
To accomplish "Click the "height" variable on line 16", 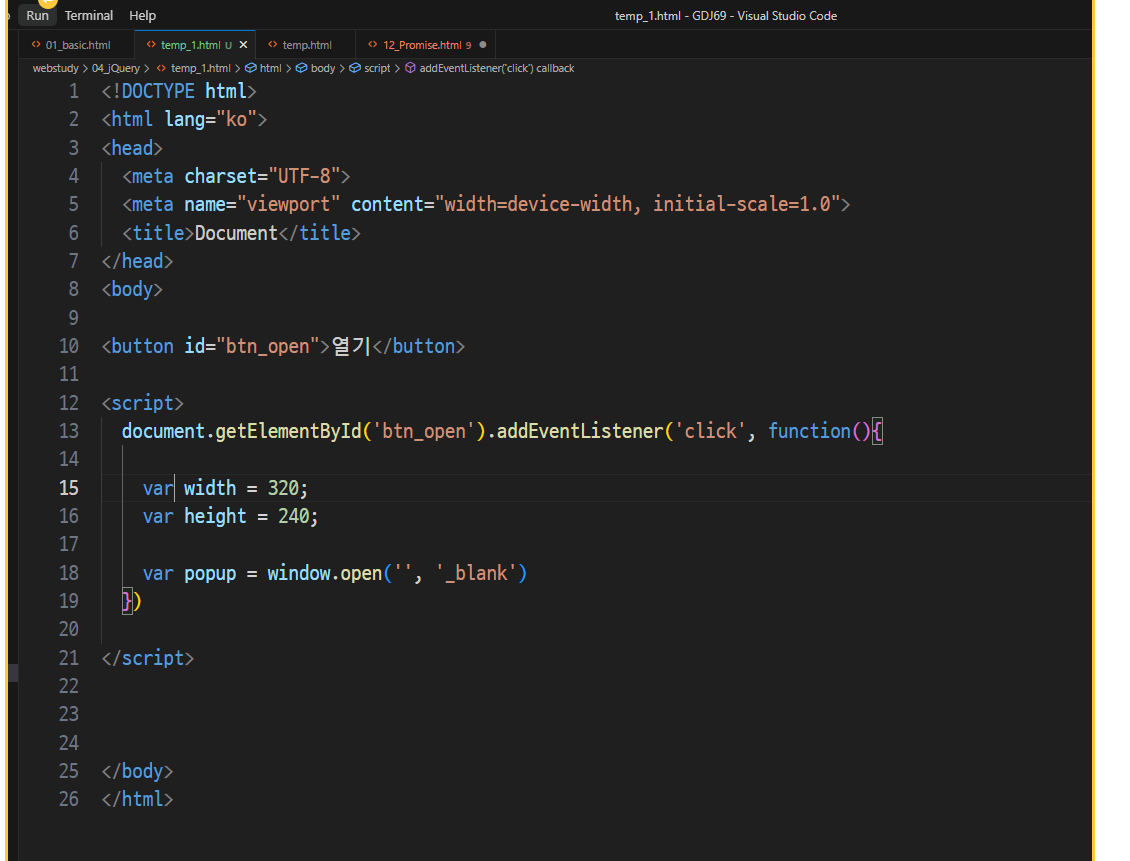I will point(215,516).
